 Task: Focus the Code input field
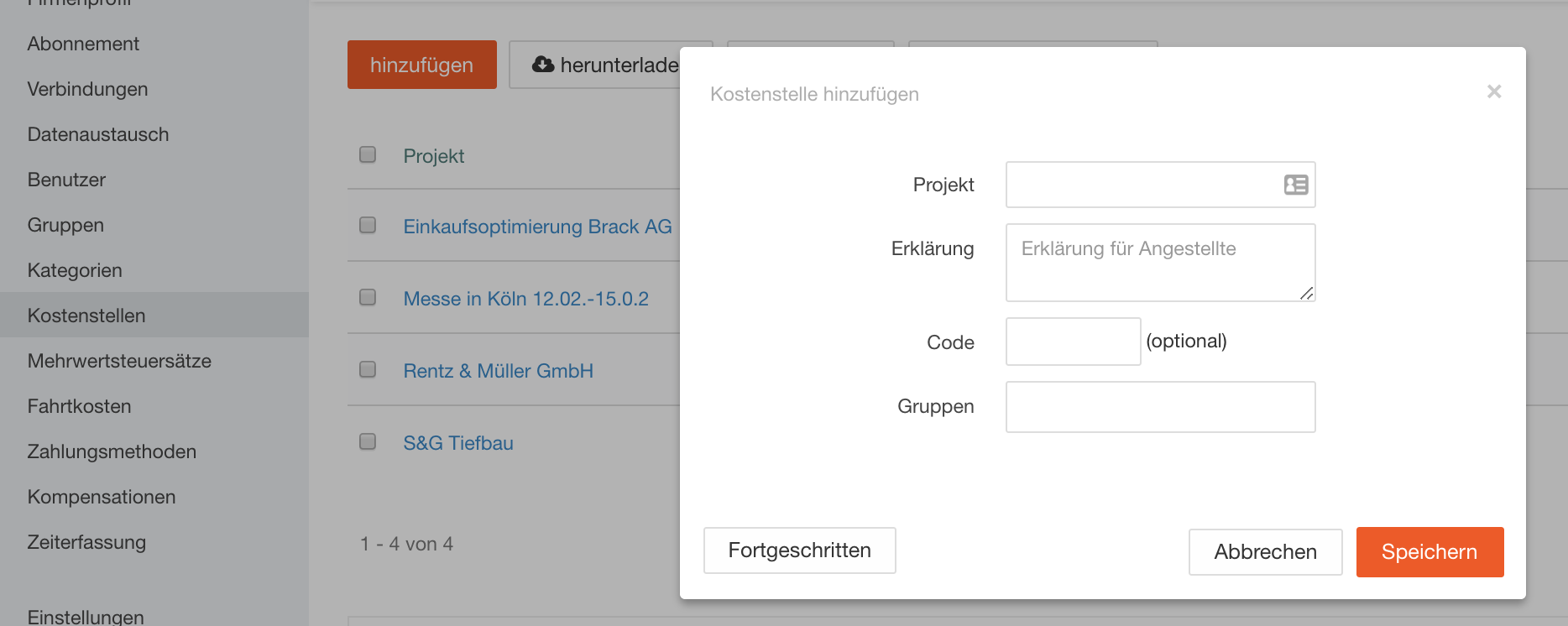point(1073,342)
